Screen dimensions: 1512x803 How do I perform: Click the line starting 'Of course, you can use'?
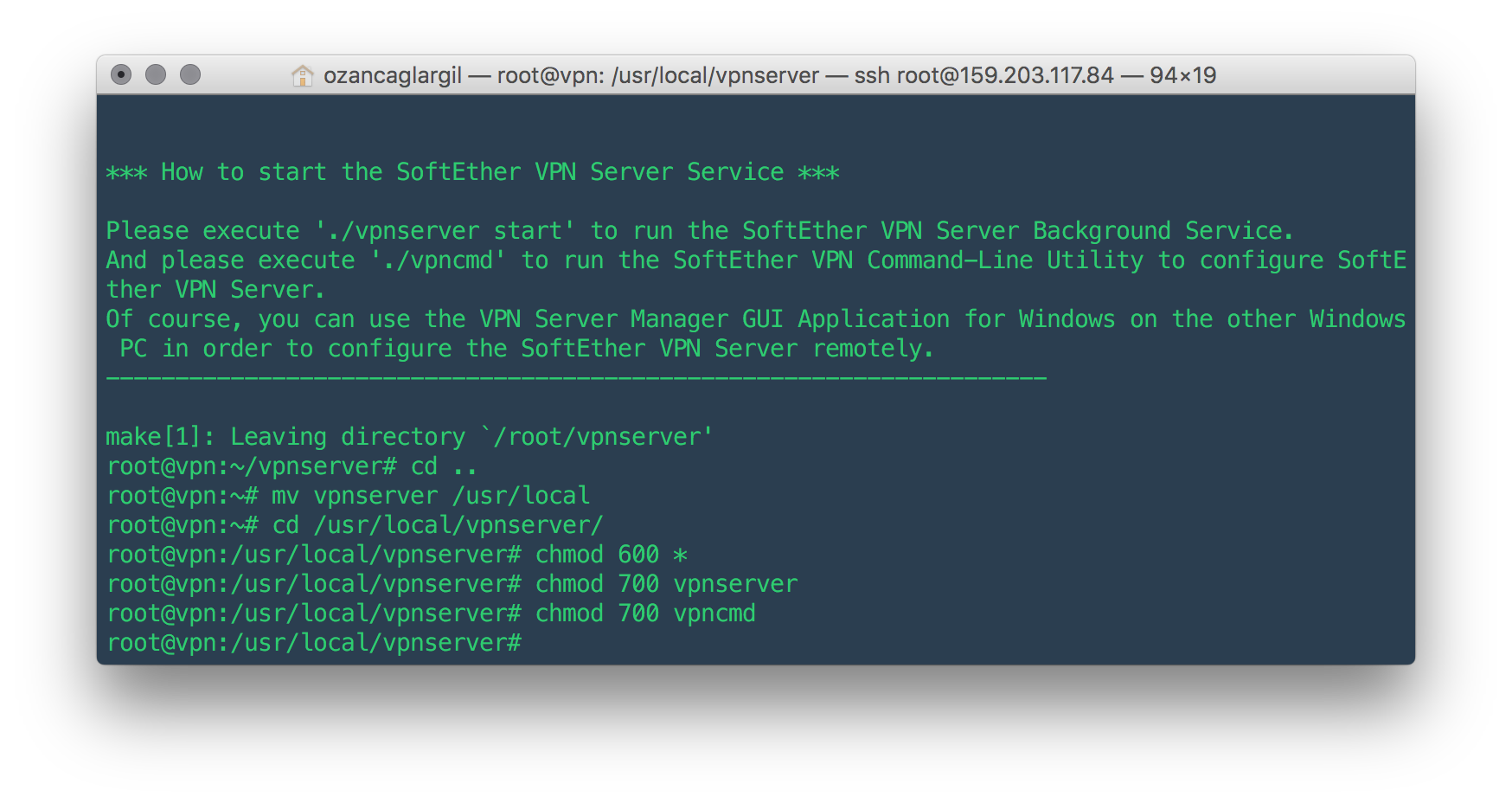tap(756, 319)
